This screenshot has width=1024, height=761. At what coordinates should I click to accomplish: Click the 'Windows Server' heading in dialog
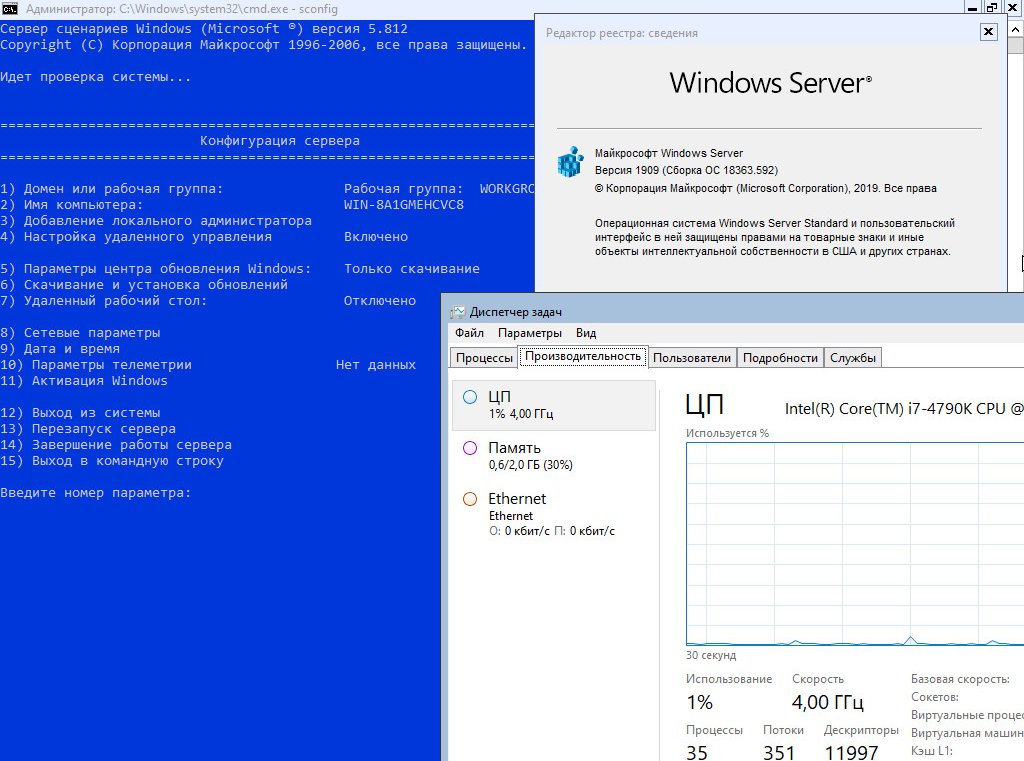pos(771,84)
